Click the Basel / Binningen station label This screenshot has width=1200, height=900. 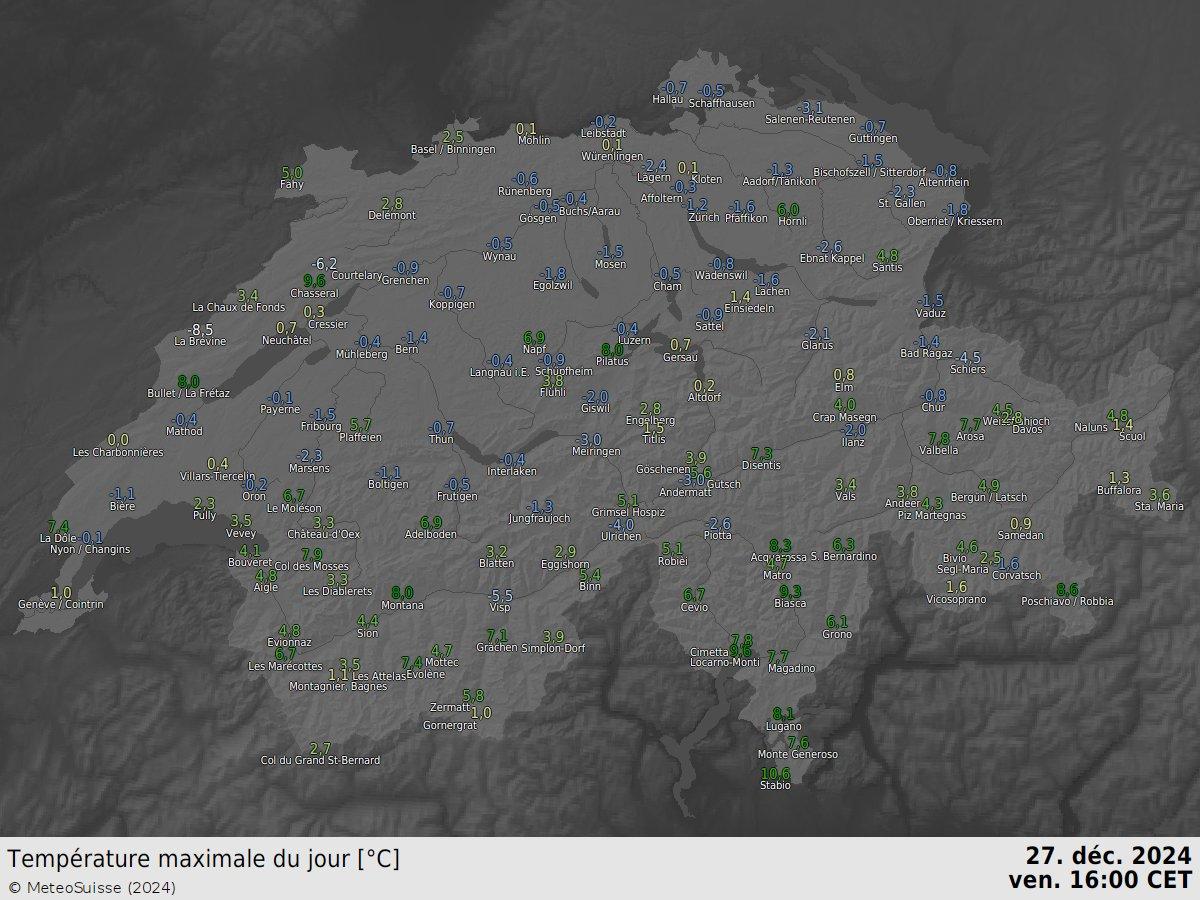[453, 149]
